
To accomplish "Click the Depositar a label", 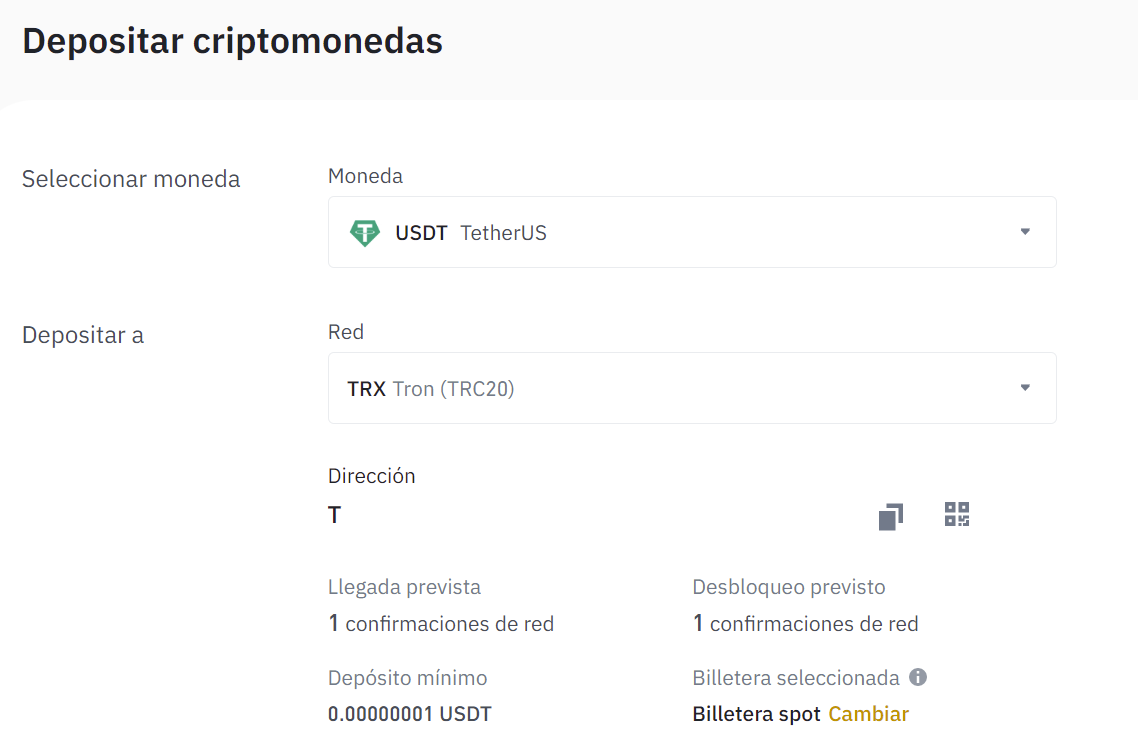I will 83,335.
